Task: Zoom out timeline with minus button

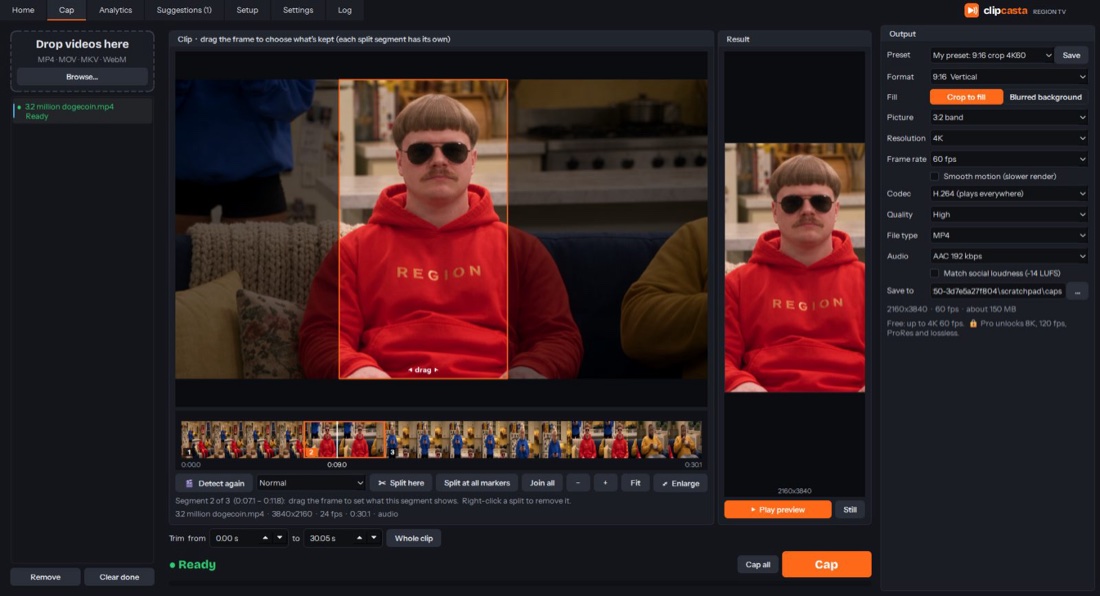Action: [x=578, y=483]
